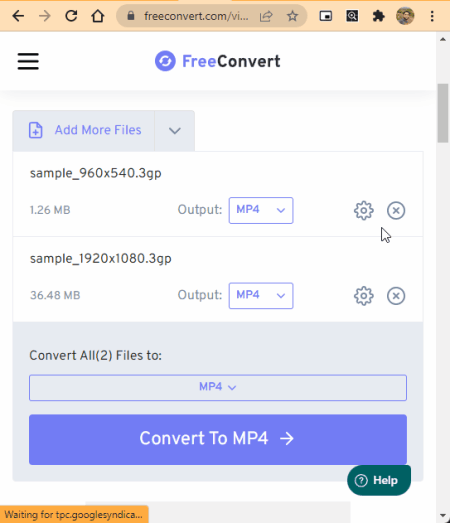Open the Chrome three-dot menu
The height and width of the screenshot is (523, 450).
(x=432, y=16)
